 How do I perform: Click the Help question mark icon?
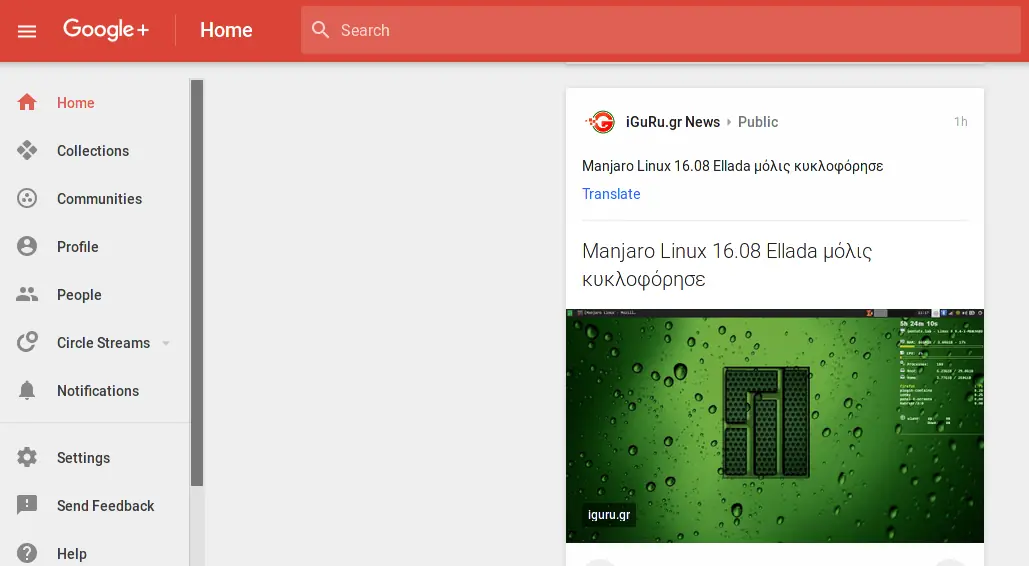27,553
